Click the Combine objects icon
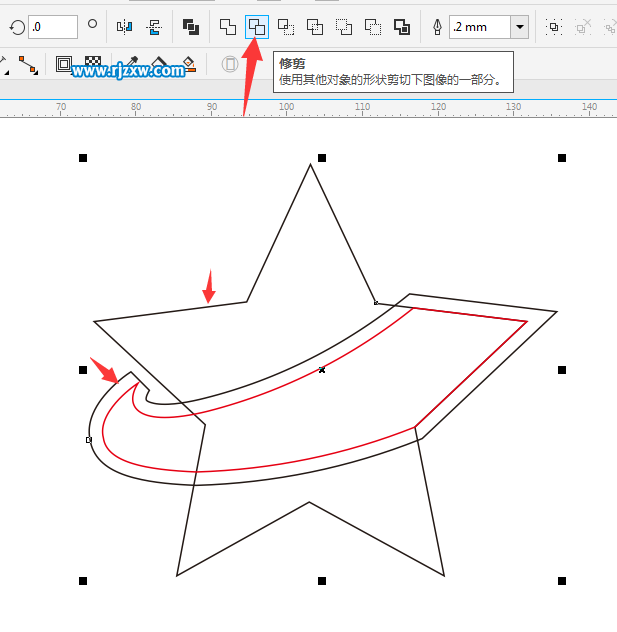The width and height of the screenshot is (617, 632). (191, 27)
